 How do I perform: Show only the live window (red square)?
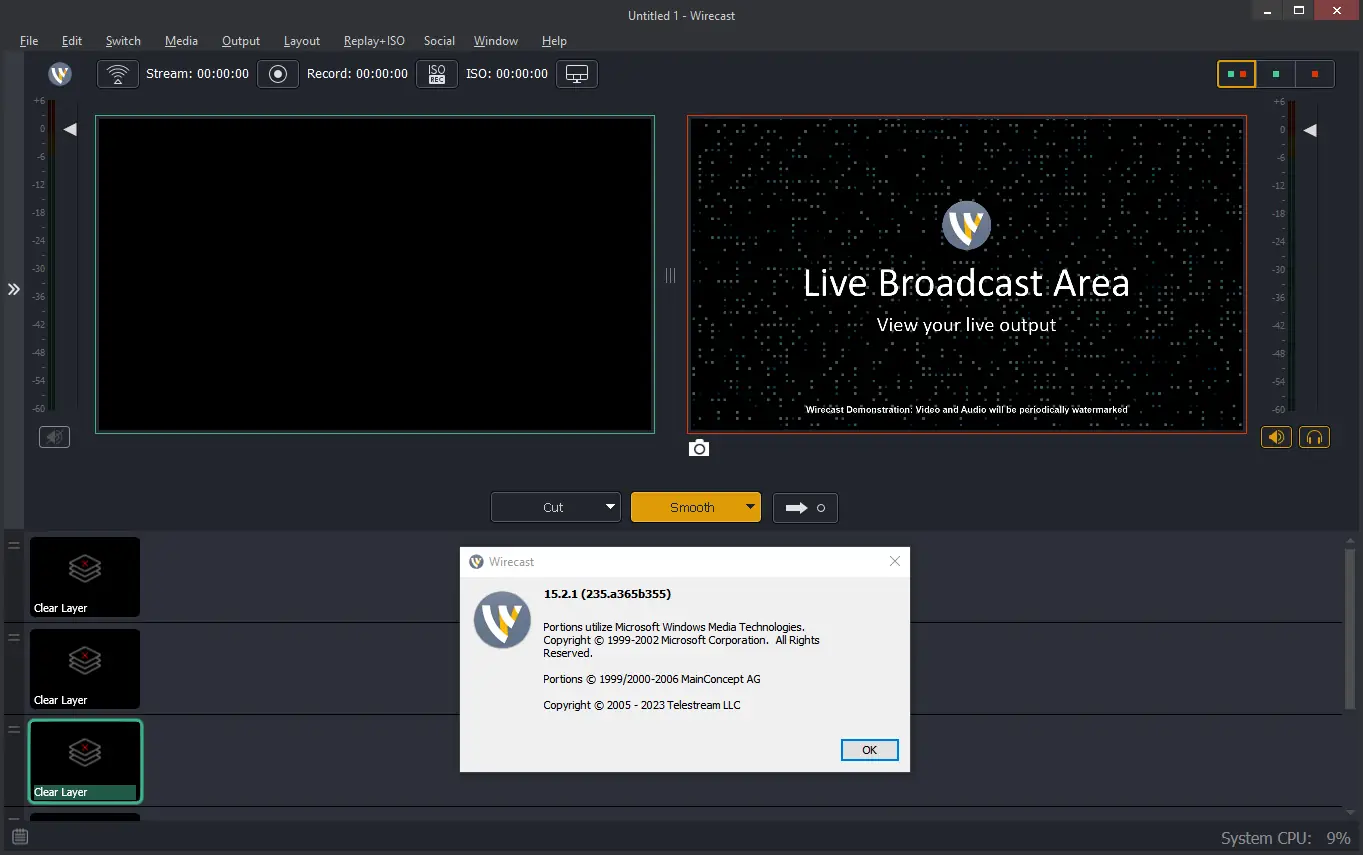coord(1314,74)
